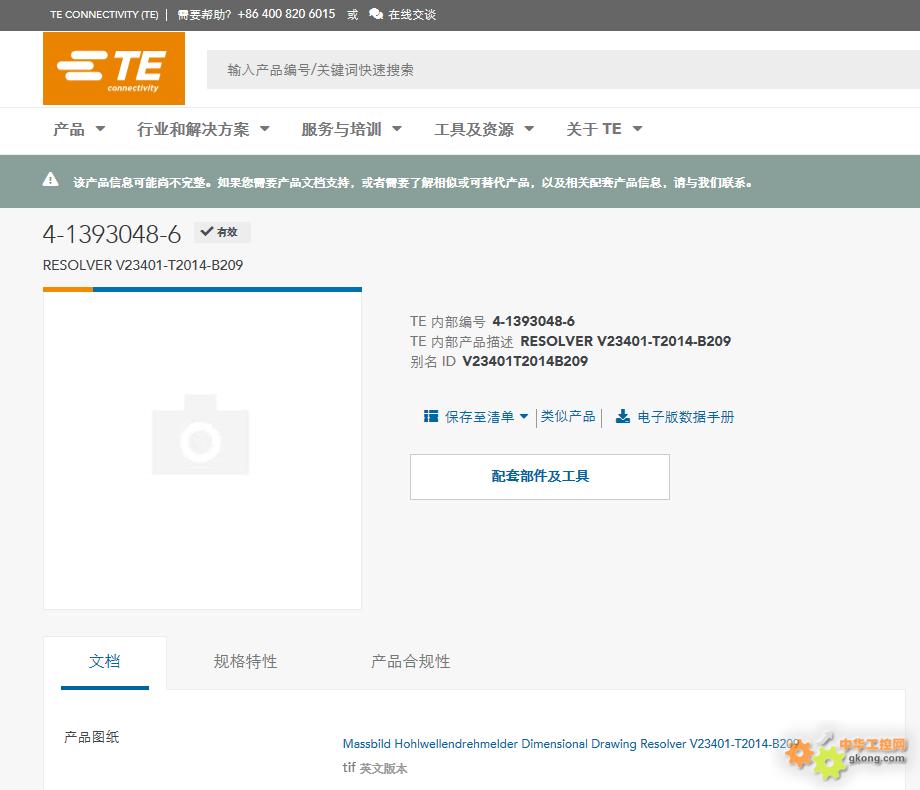Expand the 服务与培训 dropdown arrow
920x790 pixels.
[x=397, y=129]
